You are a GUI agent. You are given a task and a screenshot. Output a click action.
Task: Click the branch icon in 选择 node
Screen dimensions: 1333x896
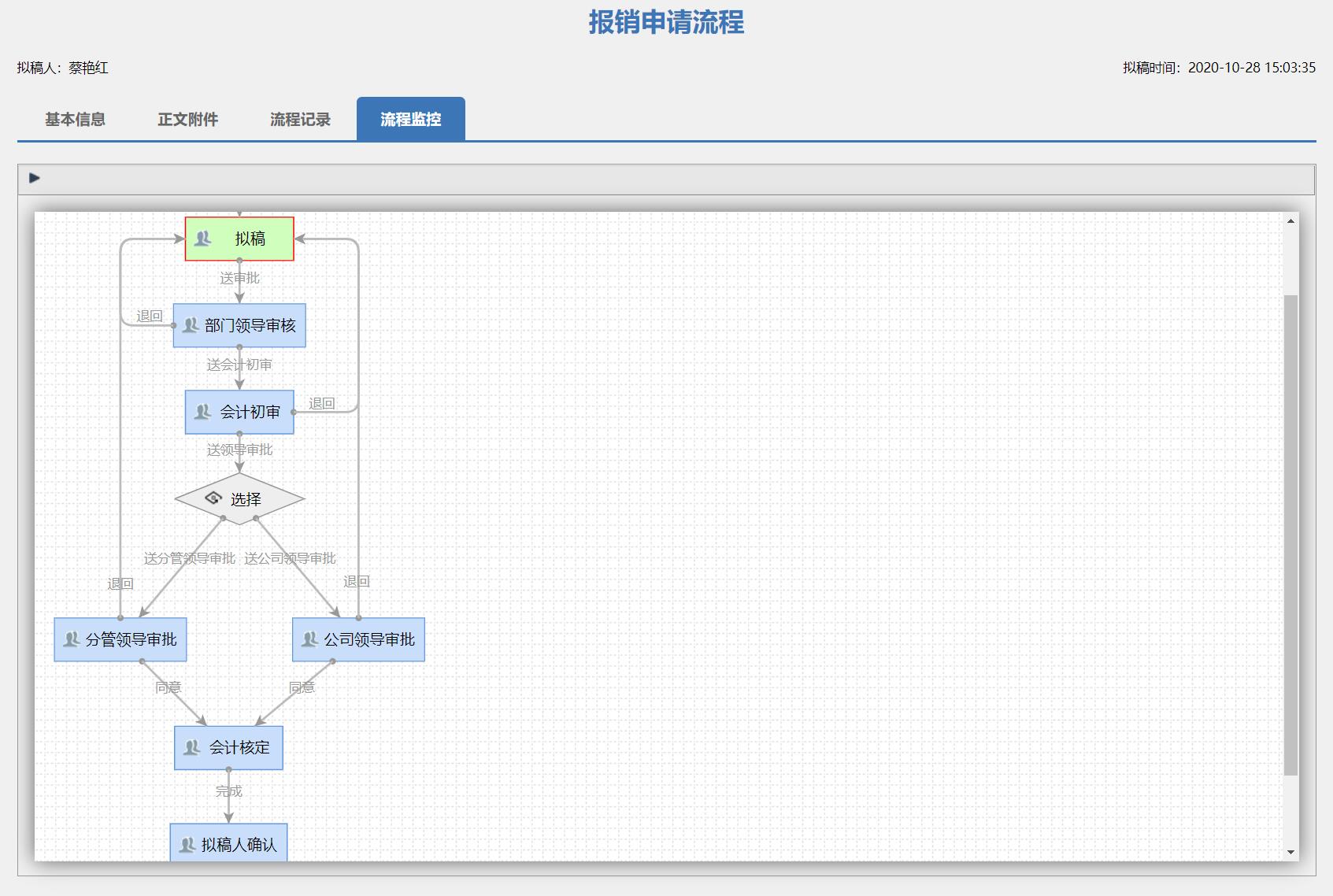tap(213, 498)
